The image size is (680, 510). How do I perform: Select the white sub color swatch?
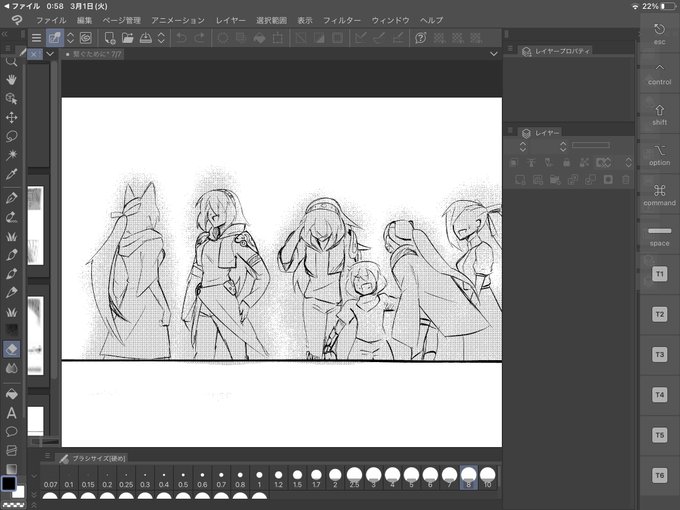20,492
